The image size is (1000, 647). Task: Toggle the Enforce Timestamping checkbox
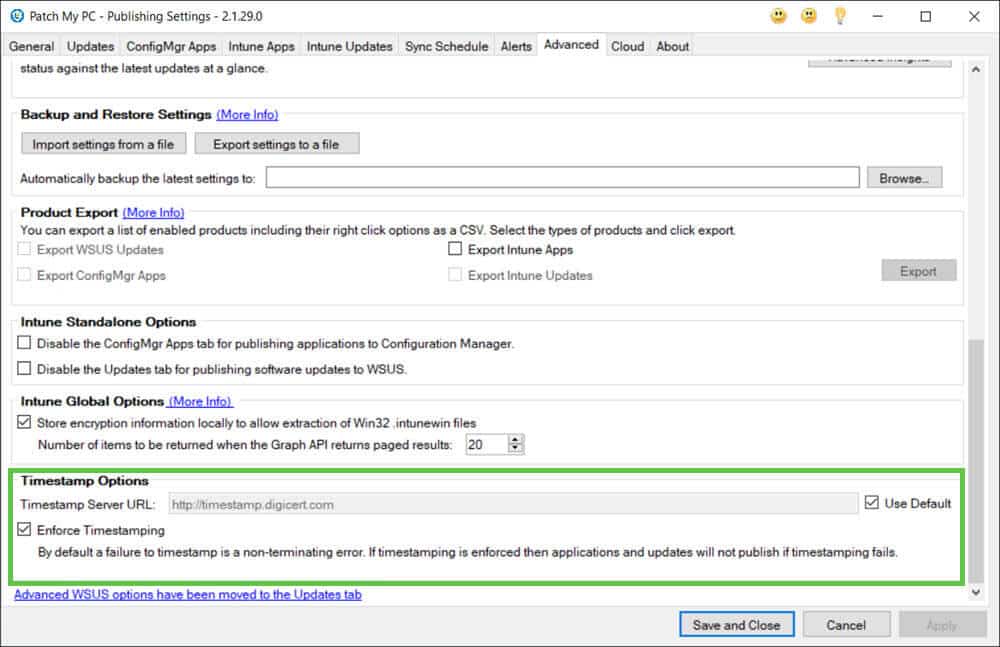[x=24, y=529]
